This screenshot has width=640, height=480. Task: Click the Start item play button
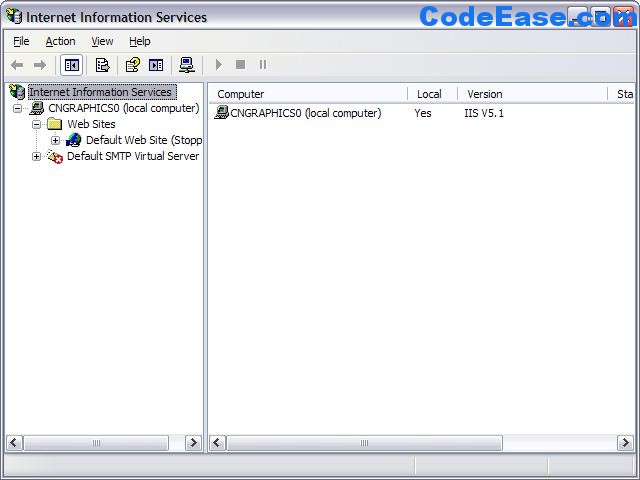pyautogui.click(x=219, y=64)
